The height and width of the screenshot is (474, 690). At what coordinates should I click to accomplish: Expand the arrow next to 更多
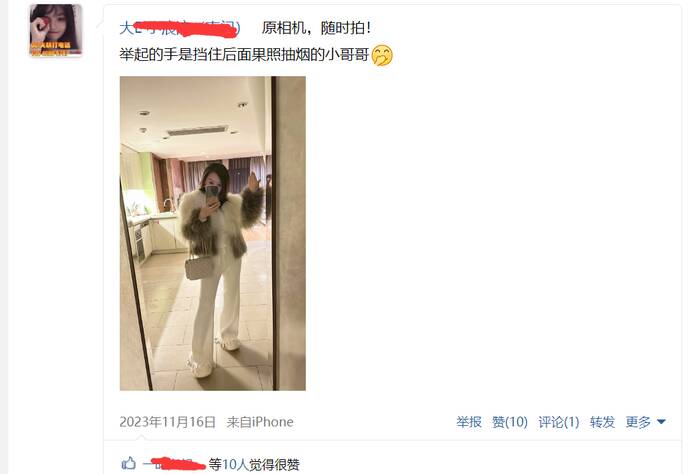coord(661,422)
